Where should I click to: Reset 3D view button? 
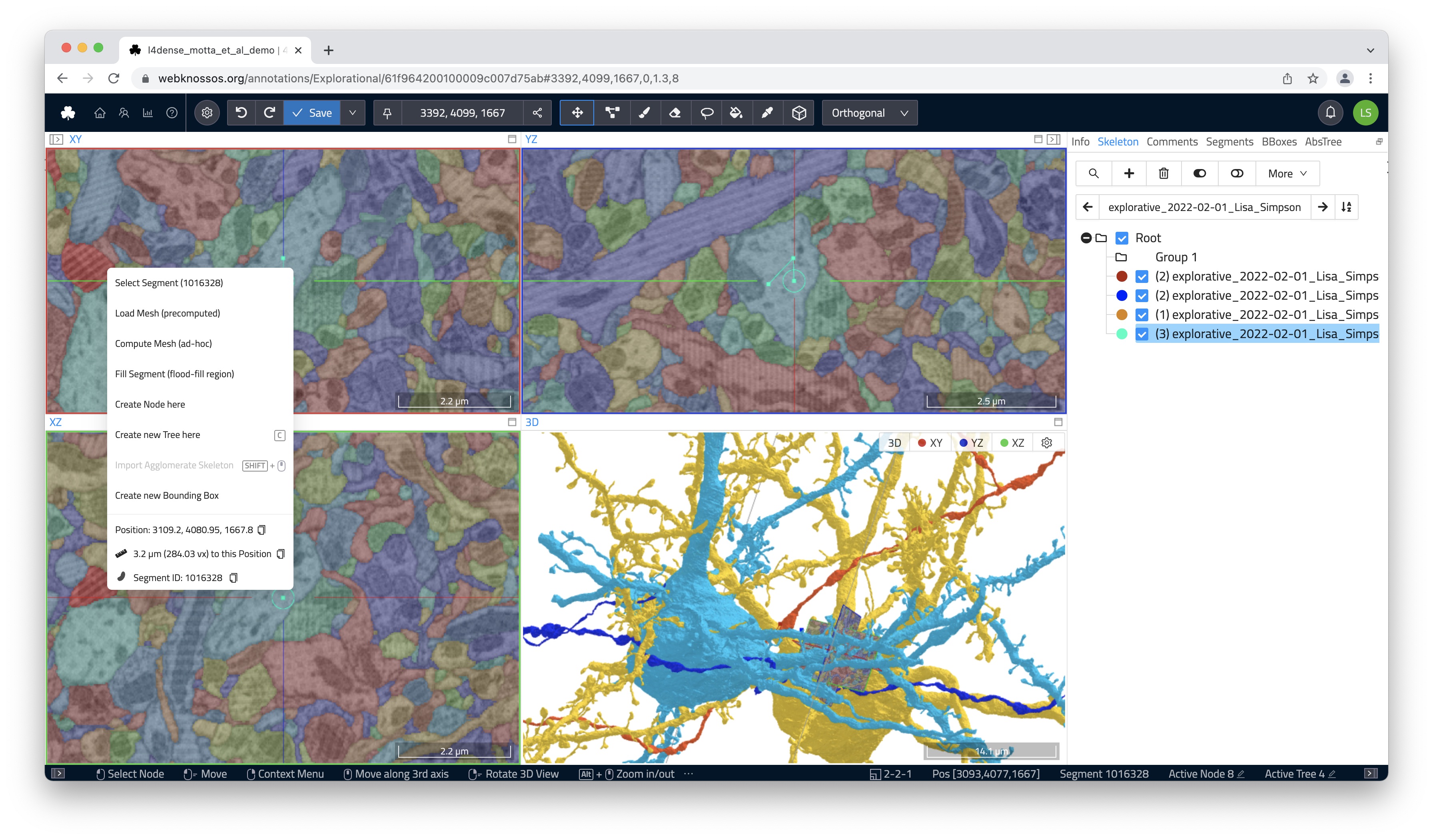[x=894, y=443]
